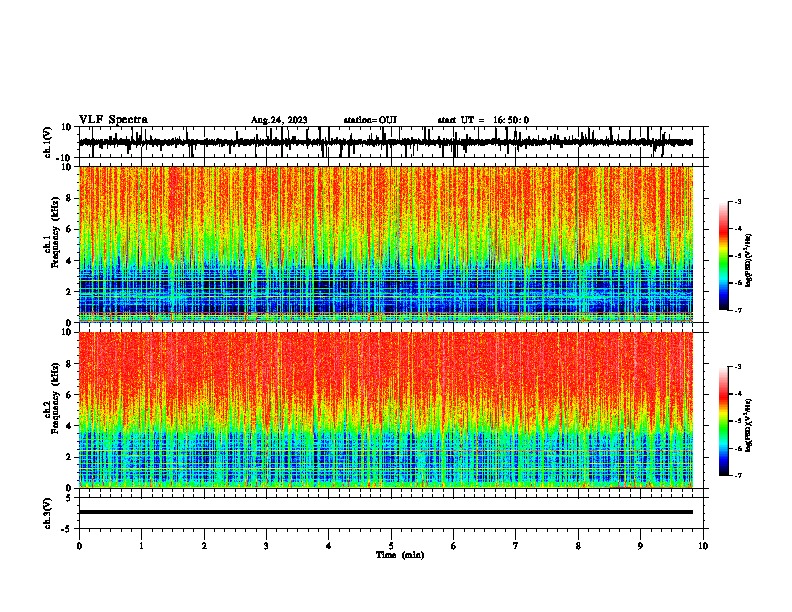Click the ch.2 spectrogram color bar
The width and height of the screenshot is (792, 612).
724,421
